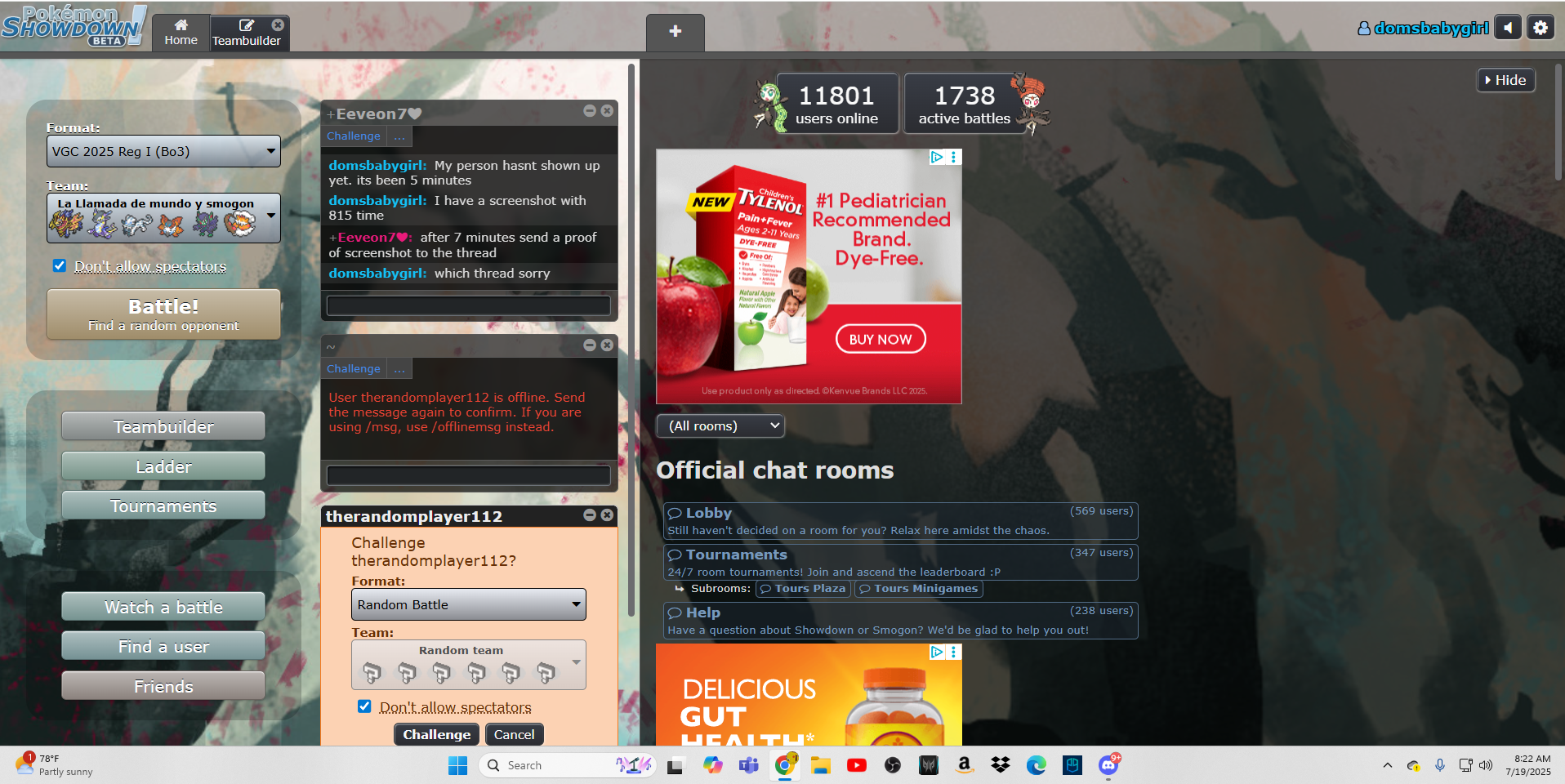This screenshot has height=784, width=1565.
Task: Open the Random Battle format dropdown
Action: tap(469, 604)
